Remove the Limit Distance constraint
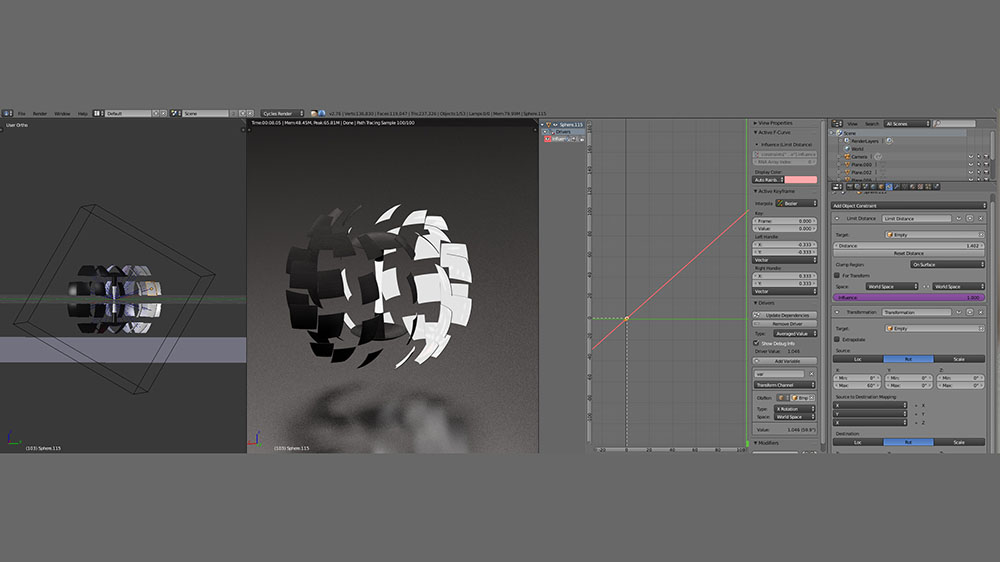 980,218
